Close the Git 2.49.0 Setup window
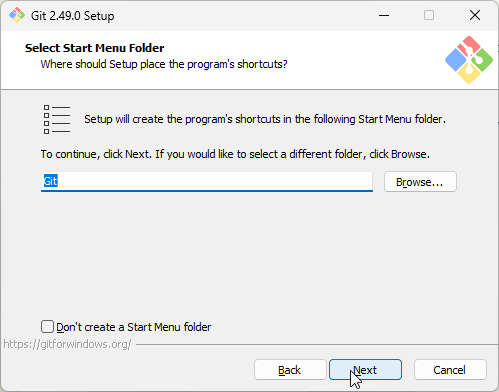Viewport: 499px width, 392px height. point(475,15)
